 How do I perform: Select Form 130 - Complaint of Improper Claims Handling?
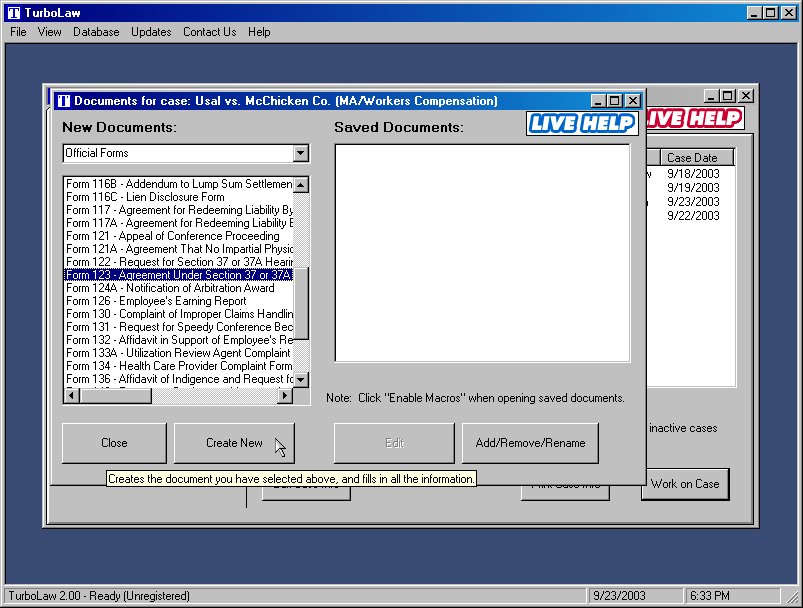(x=179, y=314)
